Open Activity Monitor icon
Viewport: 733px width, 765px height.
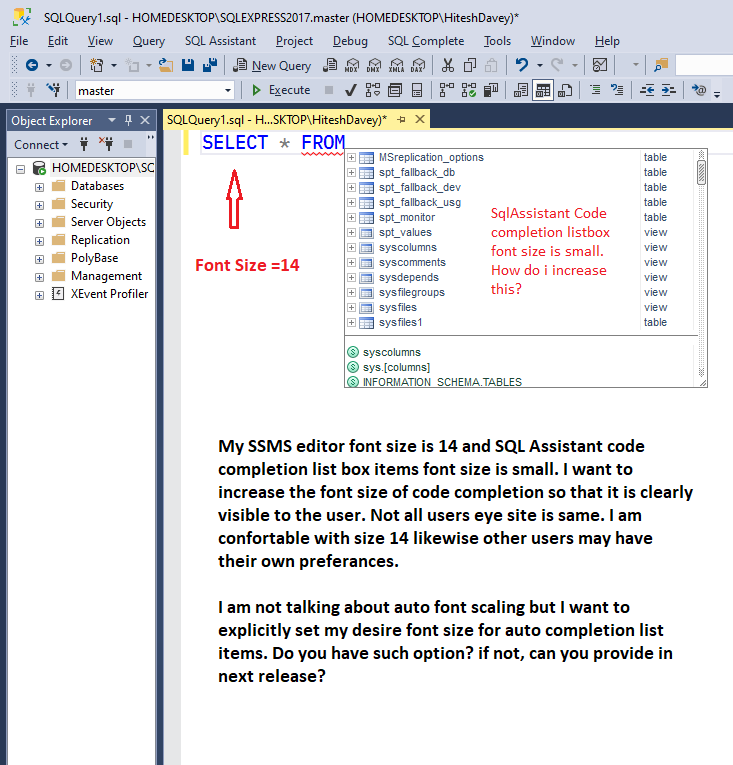[600, 65]
